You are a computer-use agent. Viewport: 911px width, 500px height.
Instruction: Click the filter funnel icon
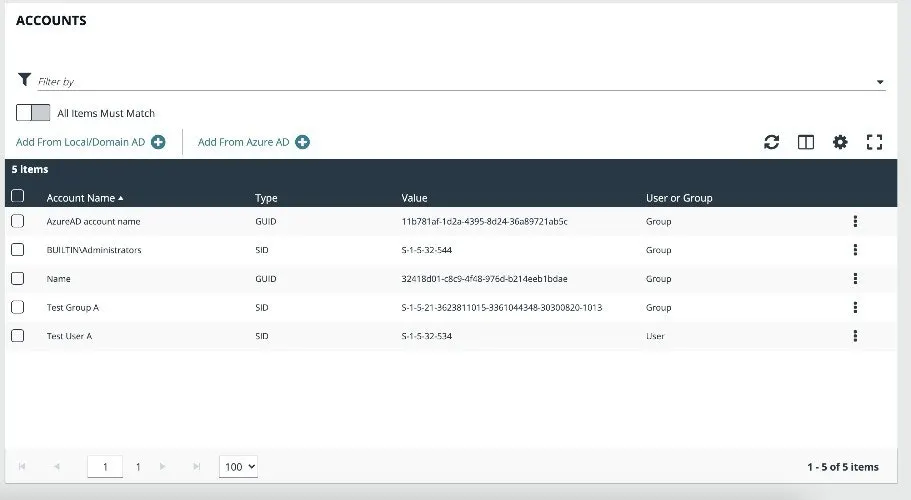(x=24, y=79)
